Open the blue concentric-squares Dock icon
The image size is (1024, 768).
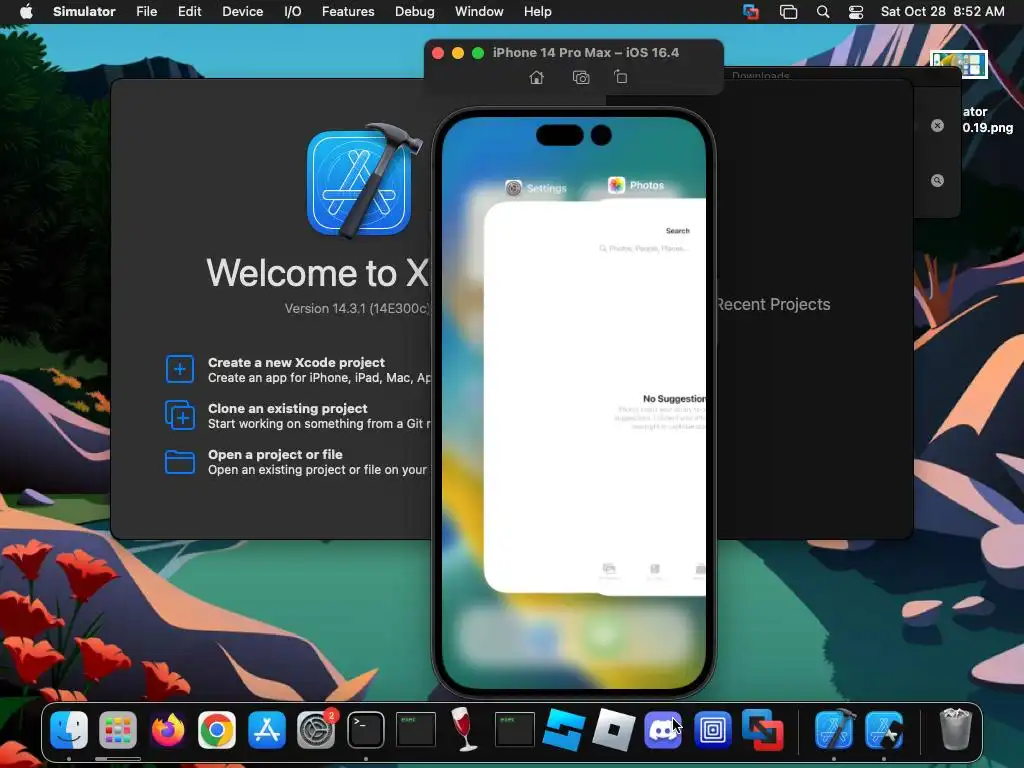point(712,729)
